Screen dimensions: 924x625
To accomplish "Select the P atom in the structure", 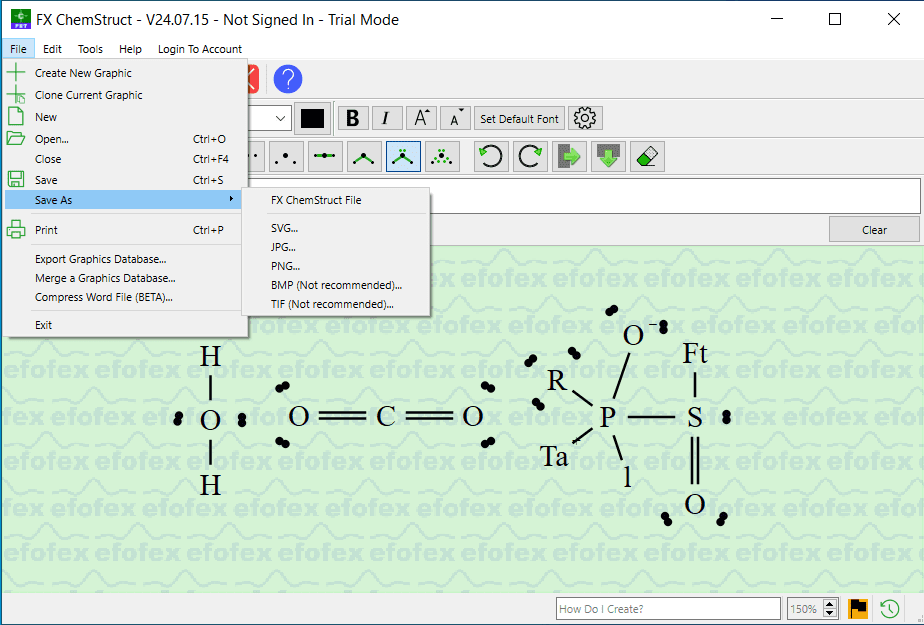I will coord(608,417).
